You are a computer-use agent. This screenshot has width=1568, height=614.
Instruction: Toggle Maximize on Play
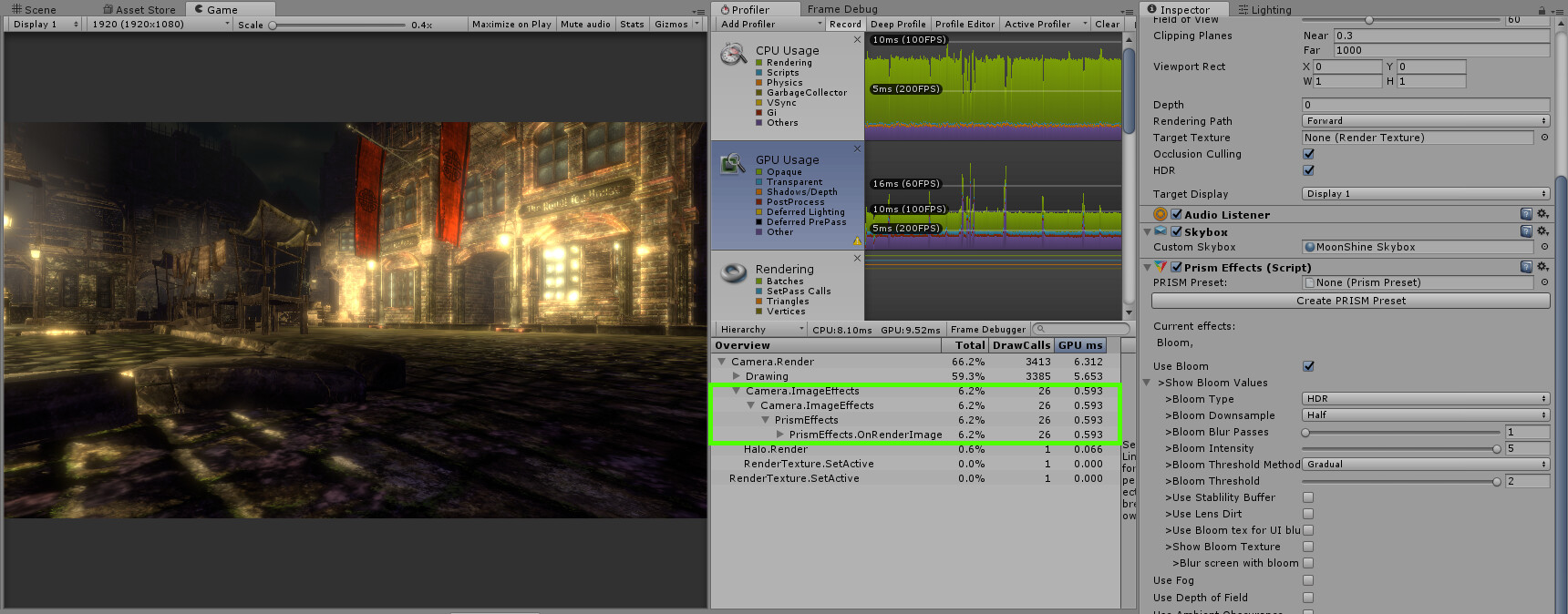511,25
